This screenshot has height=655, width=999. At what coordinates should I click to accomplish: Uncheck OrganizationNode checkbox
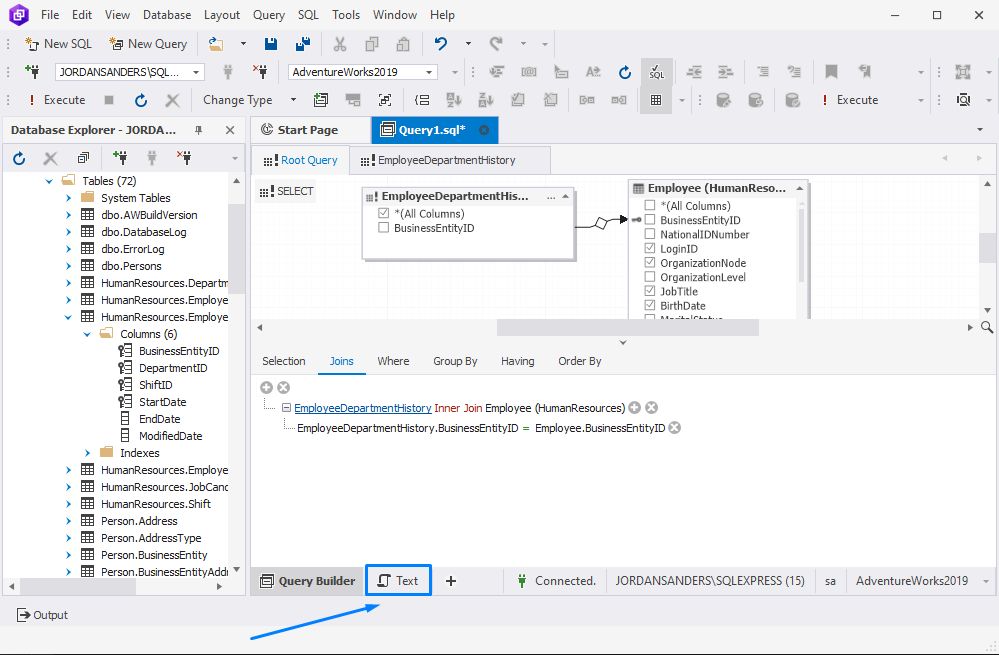[x=650, y=263]
